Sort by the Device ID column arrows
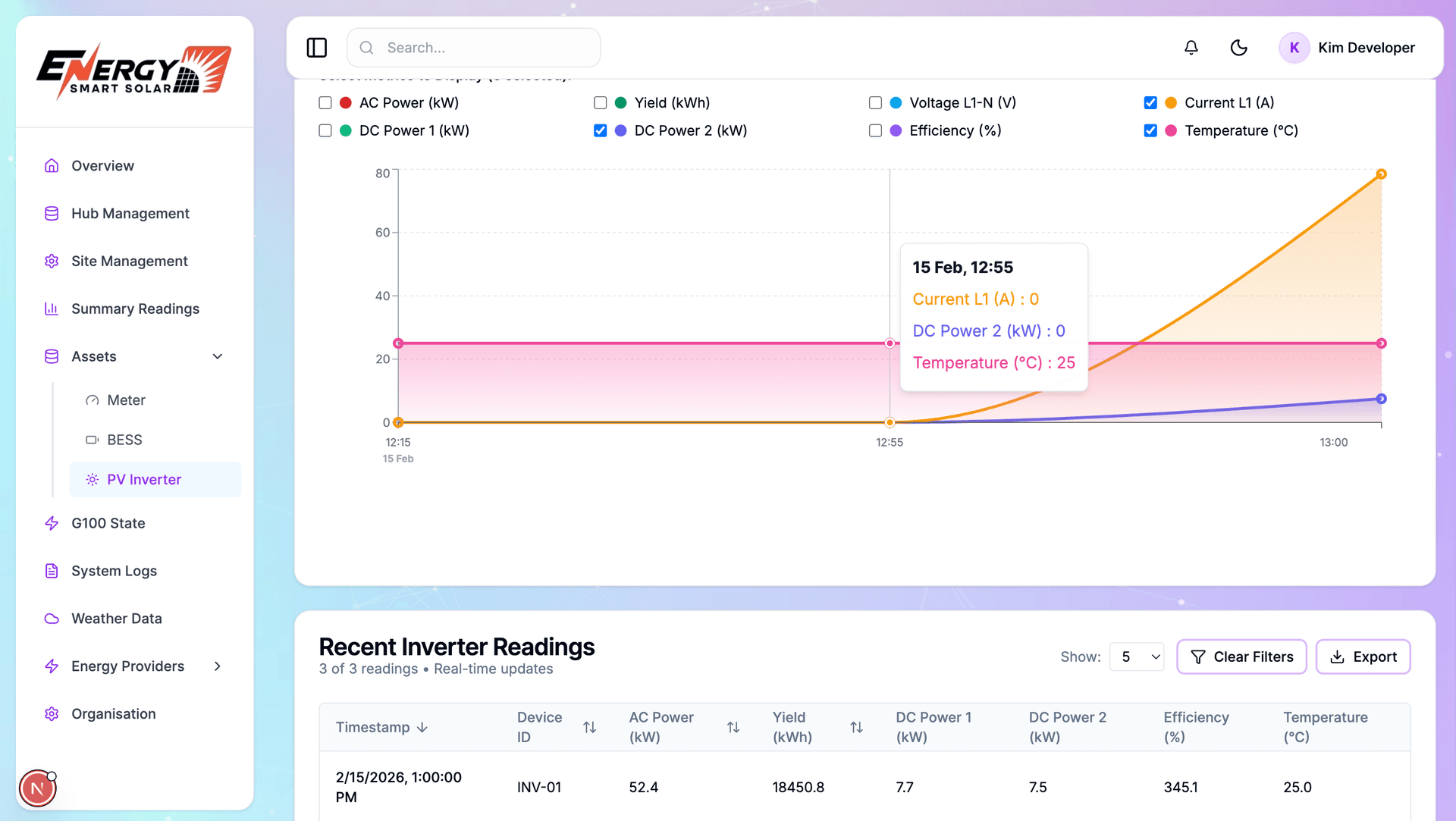 point(589,727)
